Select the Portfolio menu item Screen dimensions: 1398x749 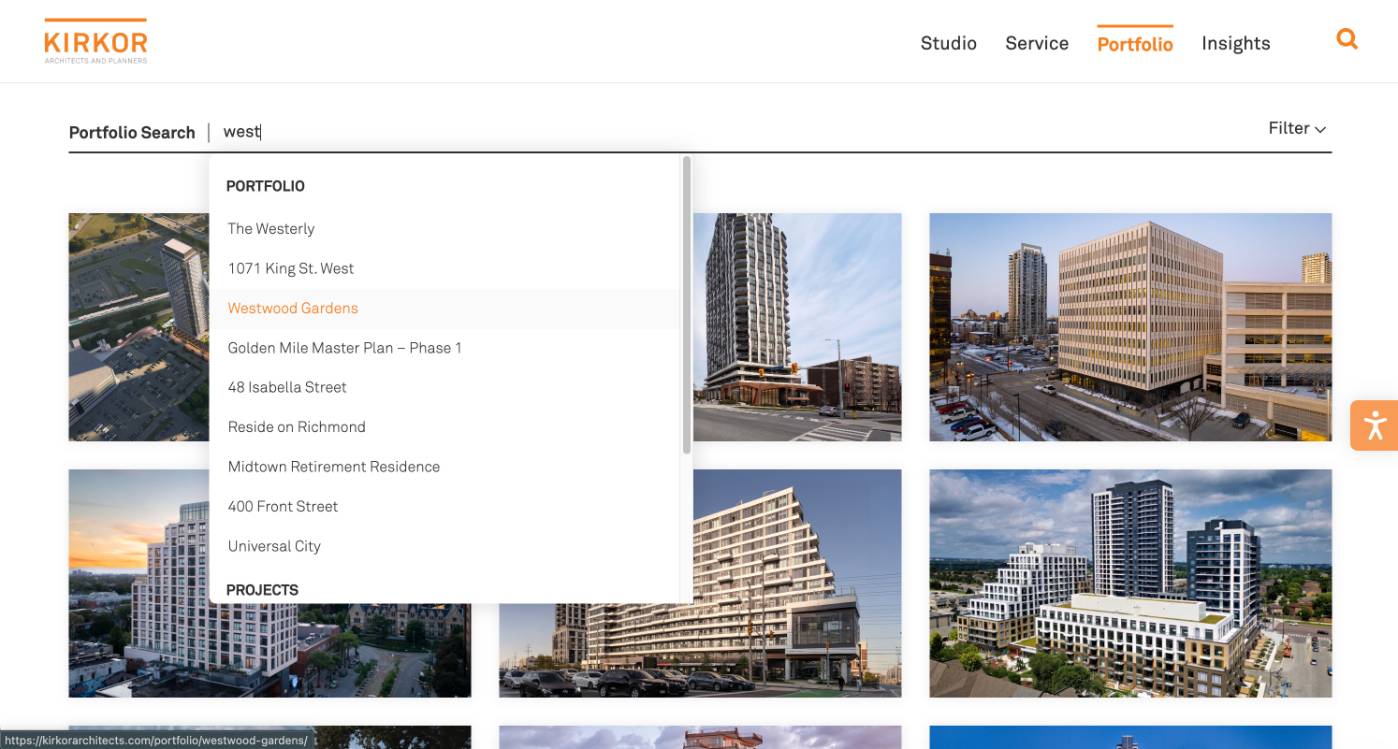coord(1135,43)
